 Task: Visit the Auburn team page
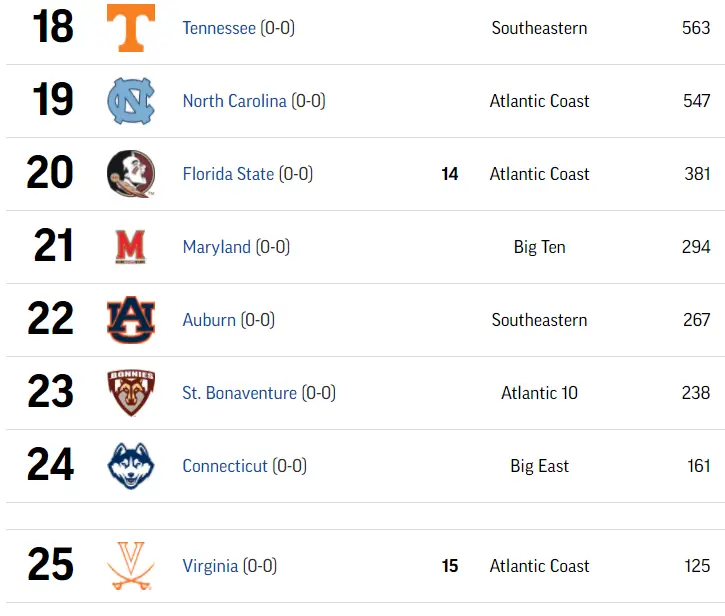click(x=209, y=320)
